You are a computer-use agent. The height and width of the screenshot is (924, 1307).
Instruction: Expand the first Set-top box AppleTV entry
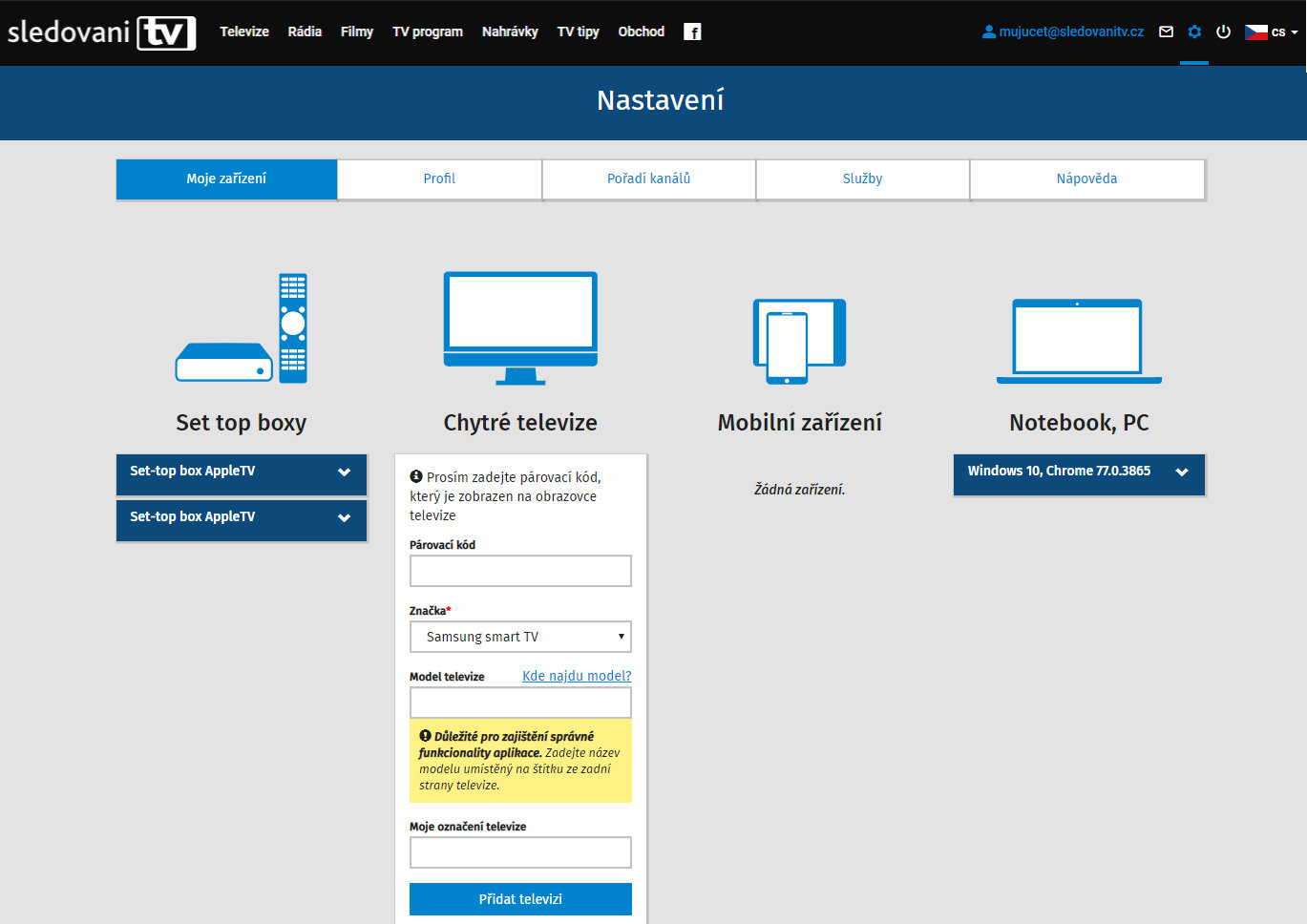point(242,472)
